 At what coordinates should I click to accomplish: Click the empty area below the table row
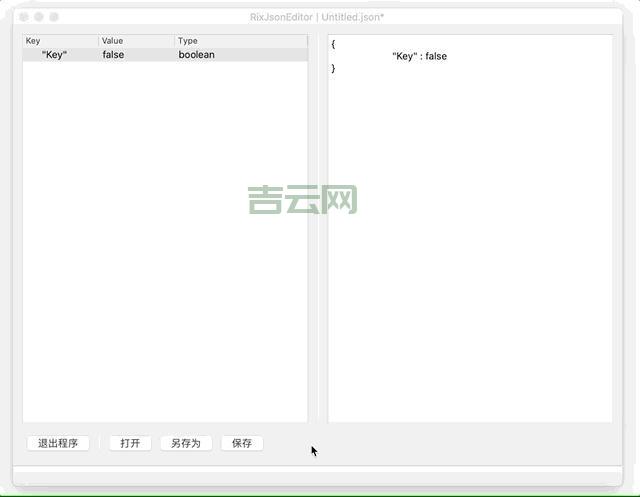point(165,250)
